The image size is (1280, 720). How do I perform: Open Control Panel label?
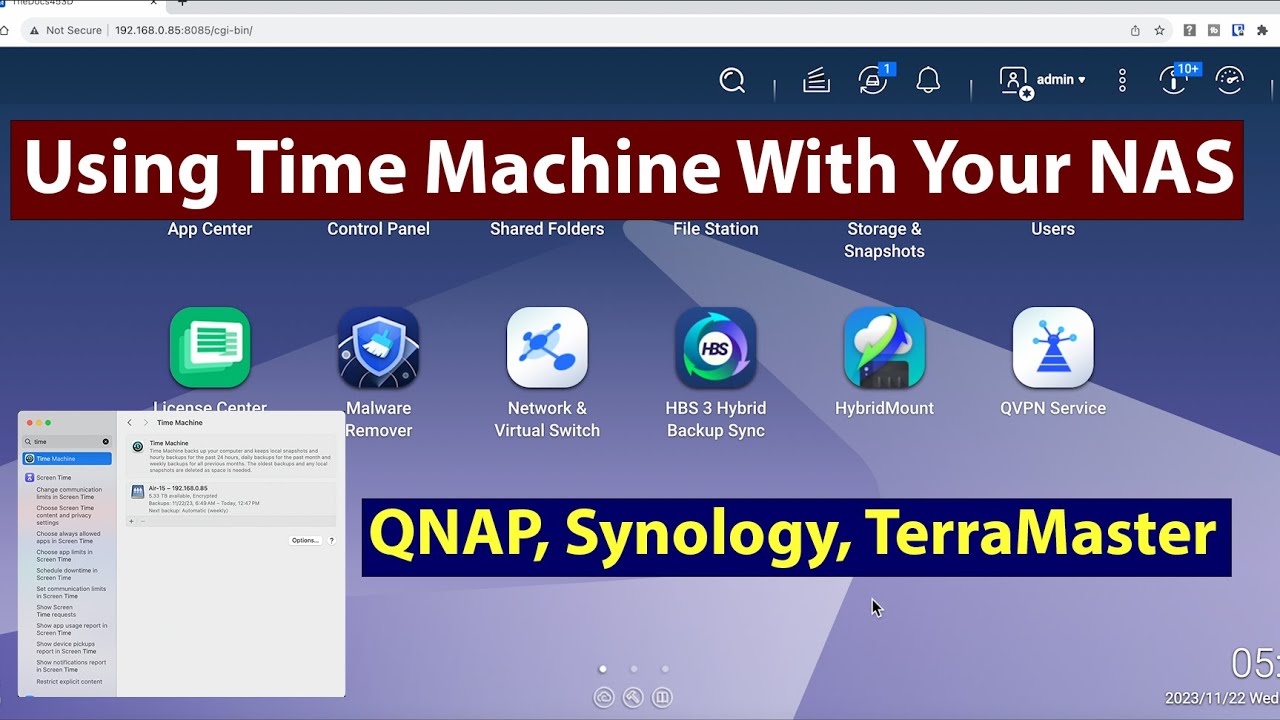(378, 229)
